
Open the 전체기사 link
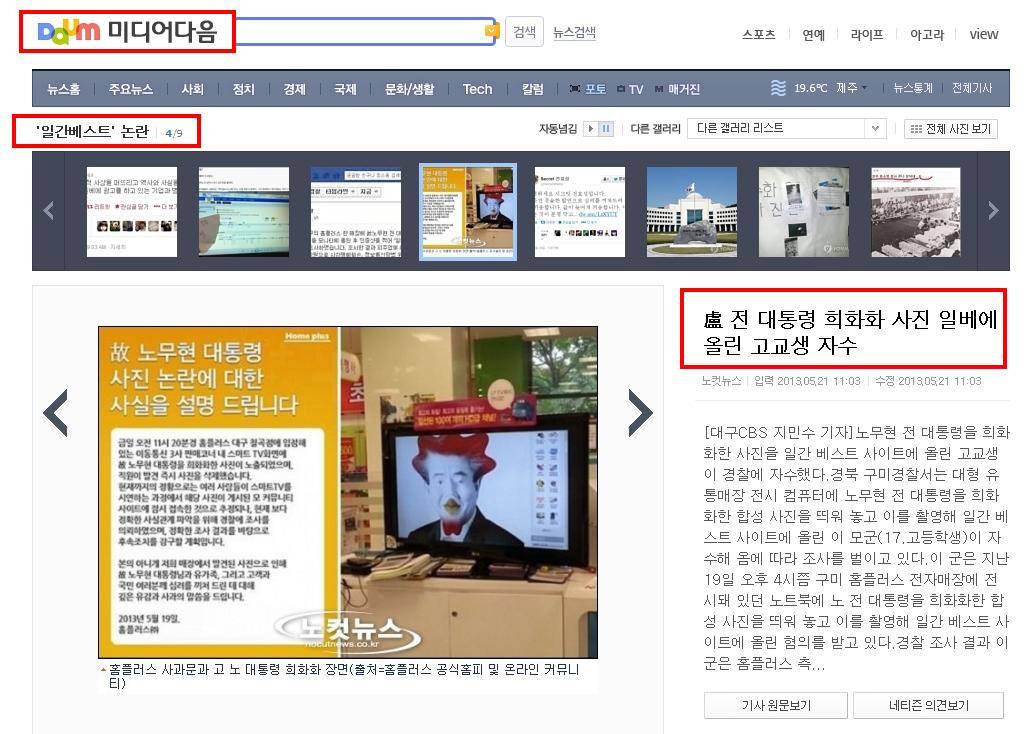(972, 88)
